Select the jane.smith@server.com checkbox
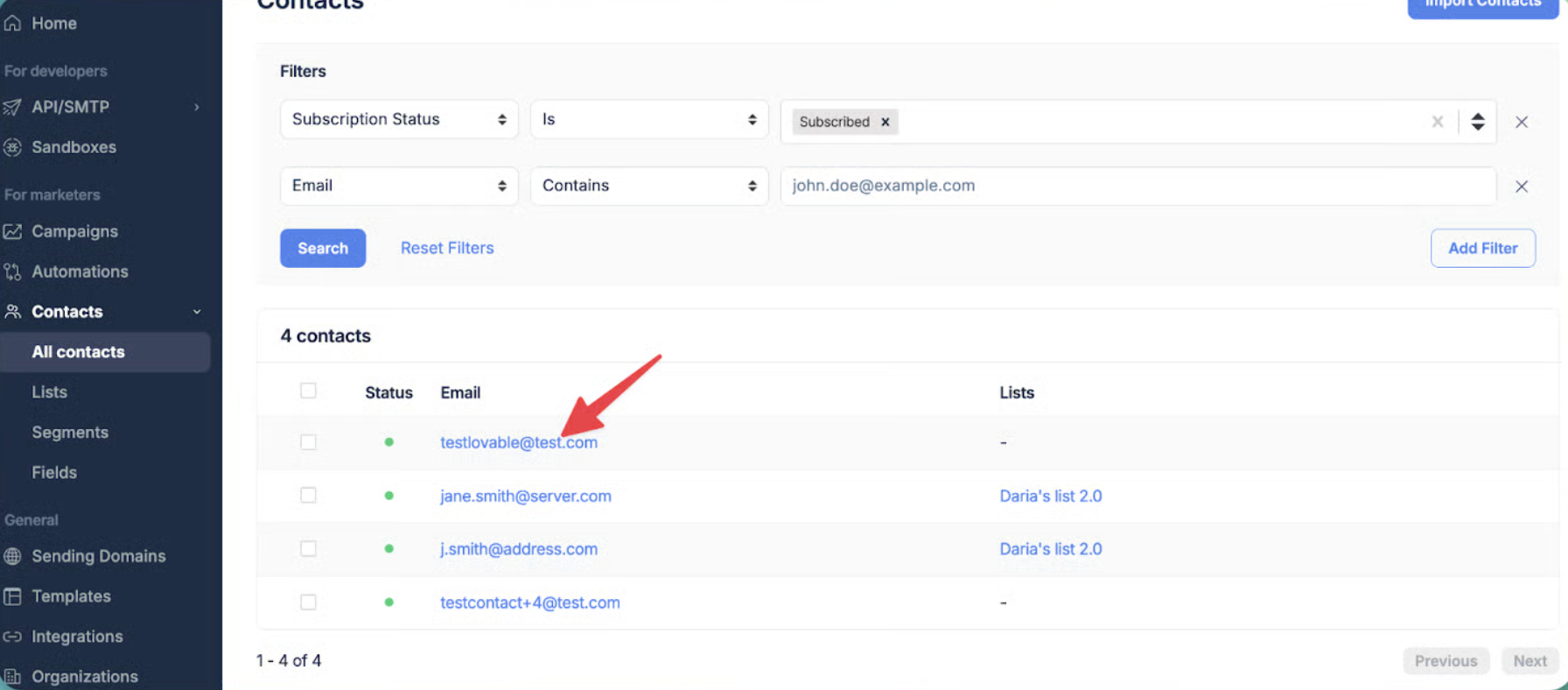 click(308, 496)
